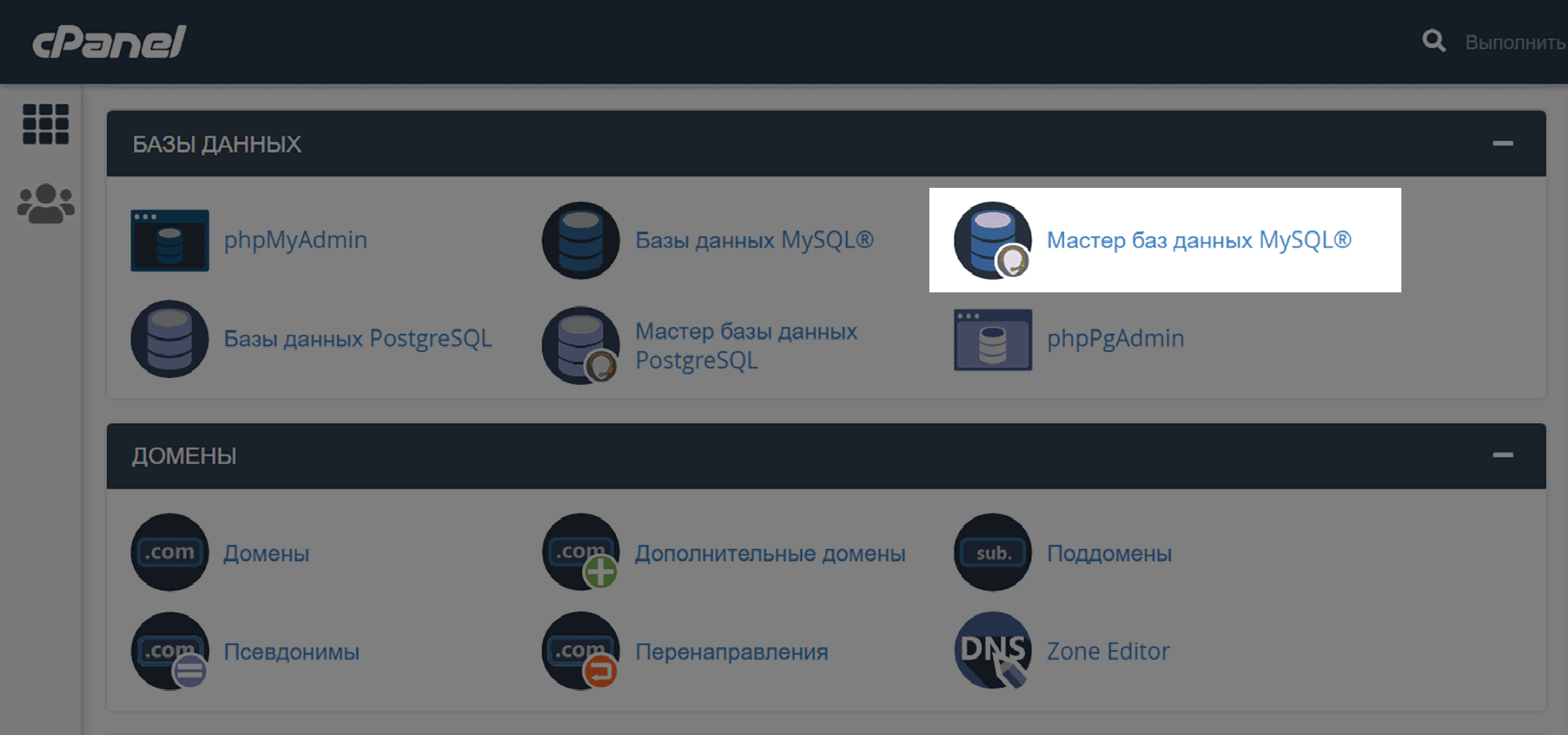Open Базы данных PostgreSQL link
Screen dimensions: 1568x735
(x=358, y=339)
